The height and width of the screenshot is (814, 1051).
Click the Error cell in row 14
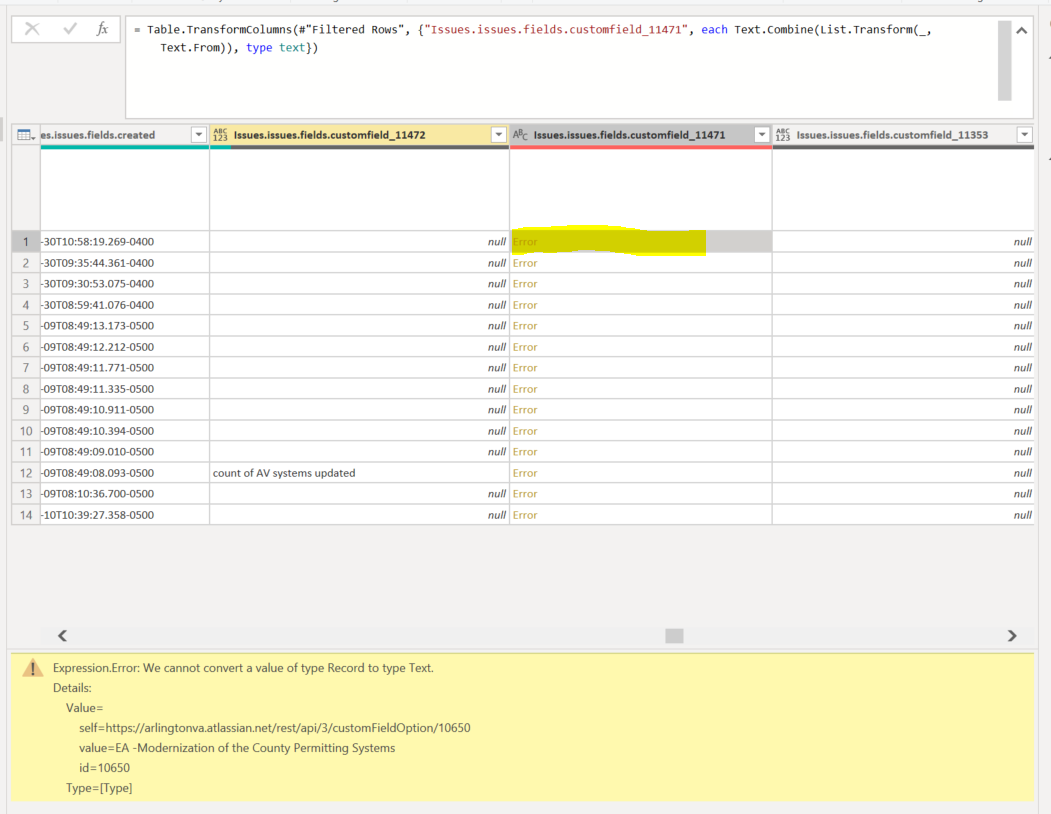click(x=641, y=515)
